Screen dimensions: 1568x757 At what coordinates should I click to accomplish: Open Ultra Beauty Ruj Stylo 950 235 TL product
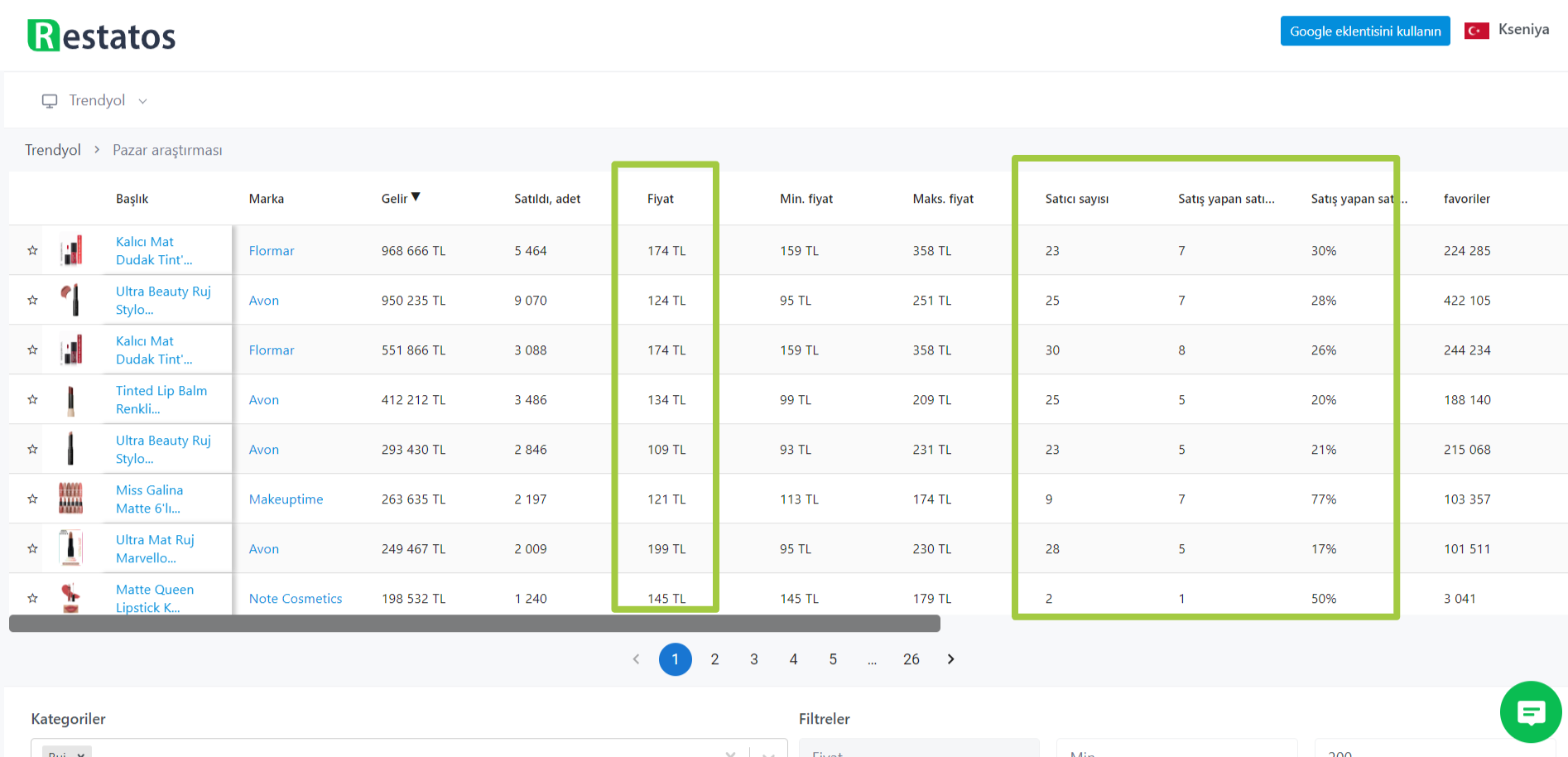tap(163, 300)
